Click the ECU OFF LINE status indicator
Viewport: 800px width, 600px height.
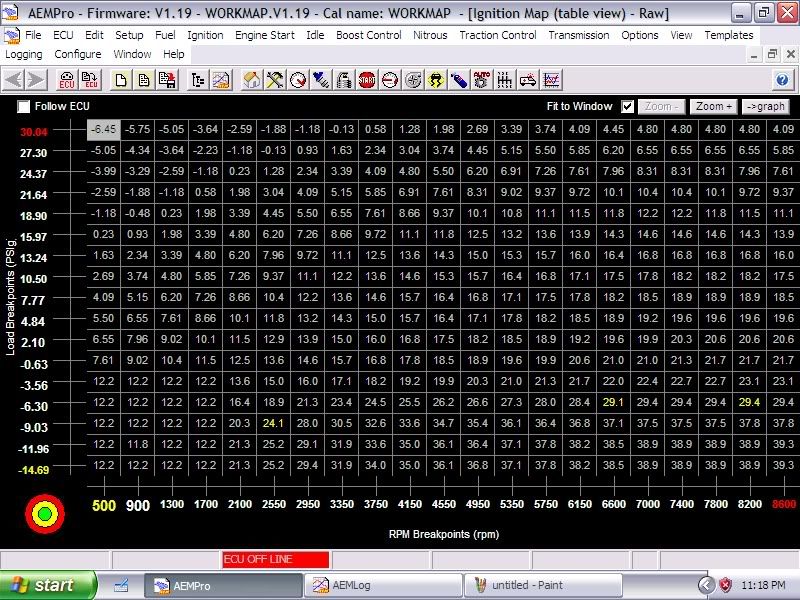click(276, 560)
